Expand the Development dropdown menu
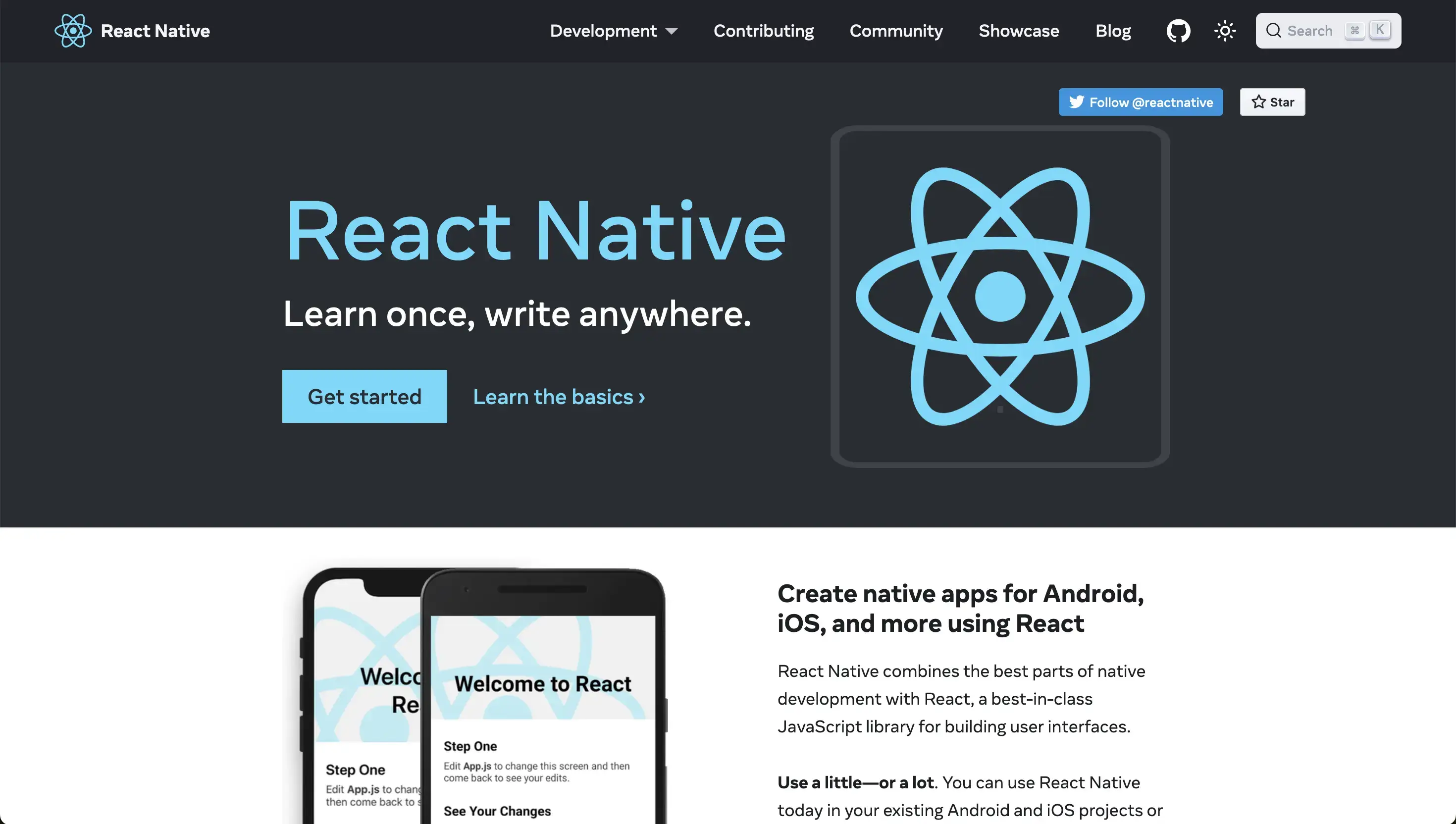This screenshot has width=1456, height=824. point(614,31)
